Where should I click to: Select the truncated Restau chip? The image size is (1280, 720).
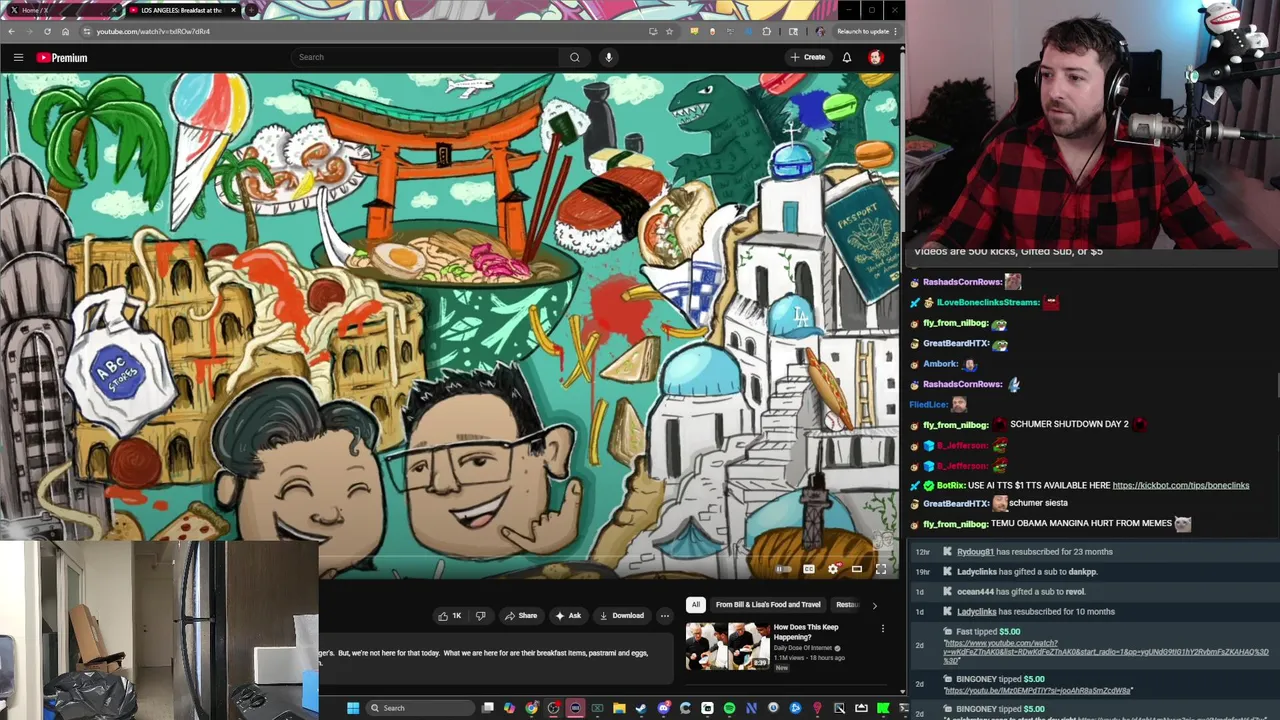point(847,605)
